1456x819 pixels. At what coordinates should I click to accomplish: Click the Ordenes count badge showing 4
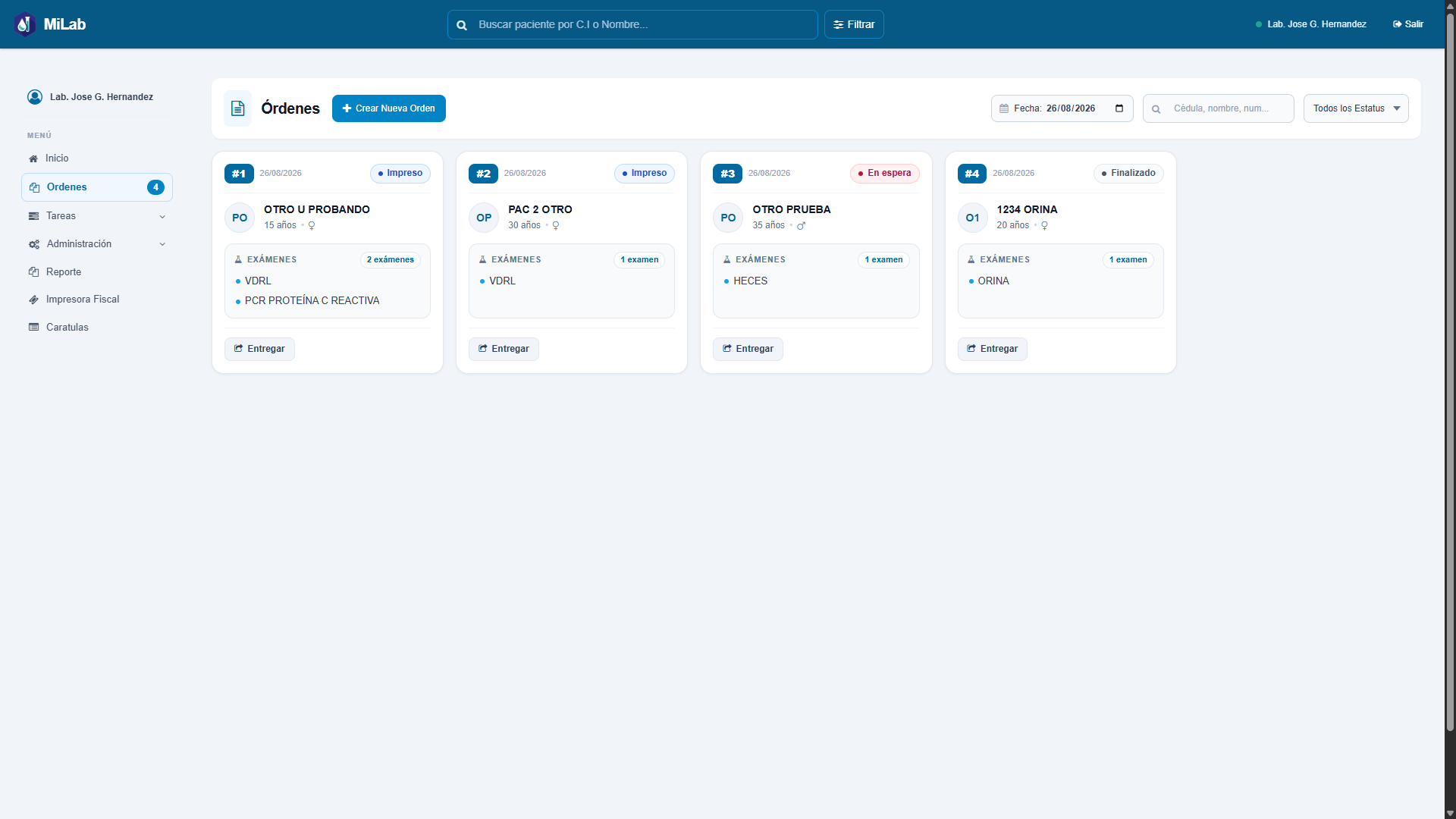click(155, 187)
